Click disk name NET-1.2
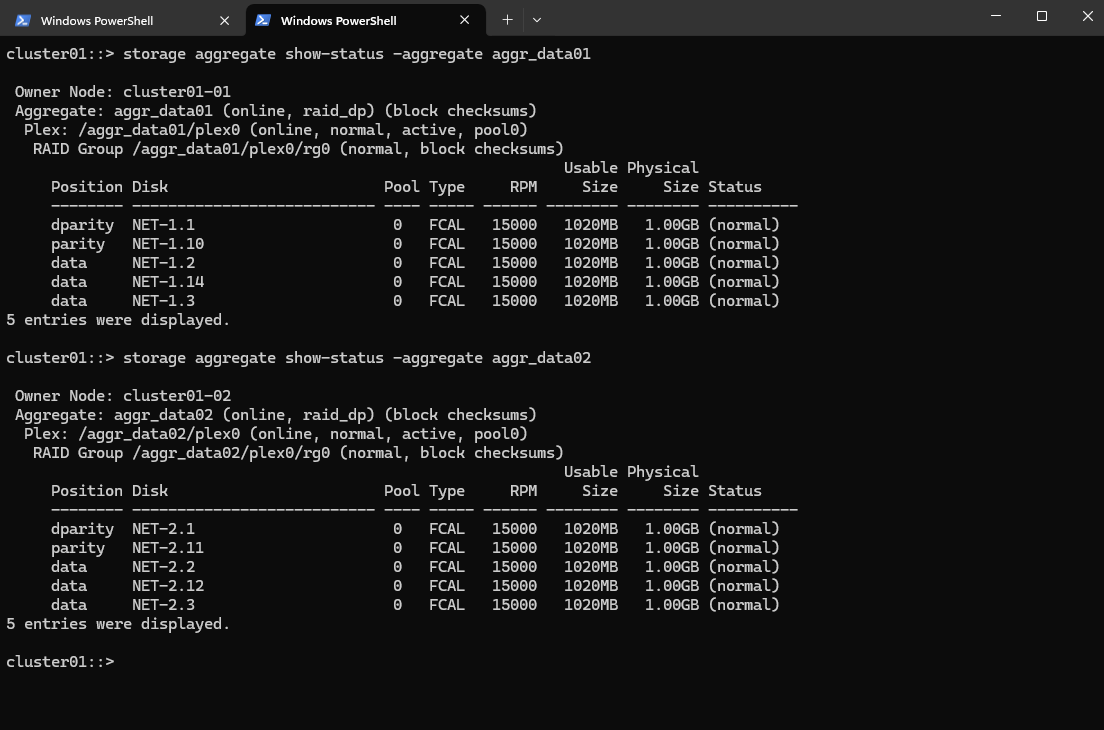 click(163, 263)
